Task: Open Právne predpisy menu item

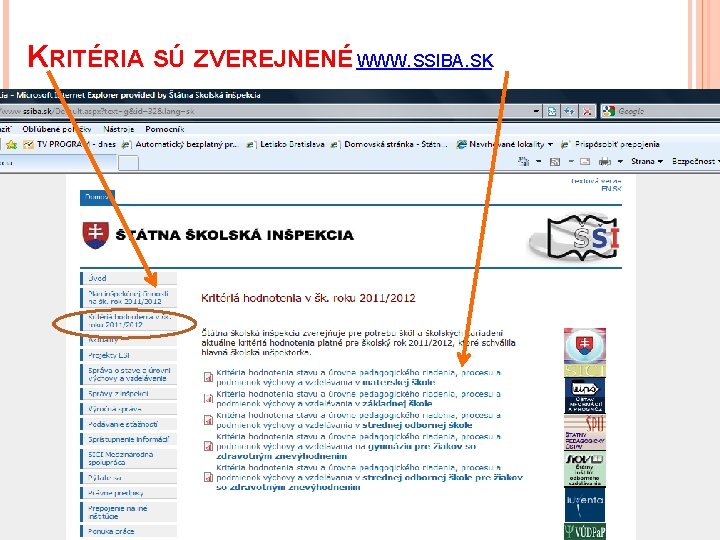Action: [x=129, y=493]
